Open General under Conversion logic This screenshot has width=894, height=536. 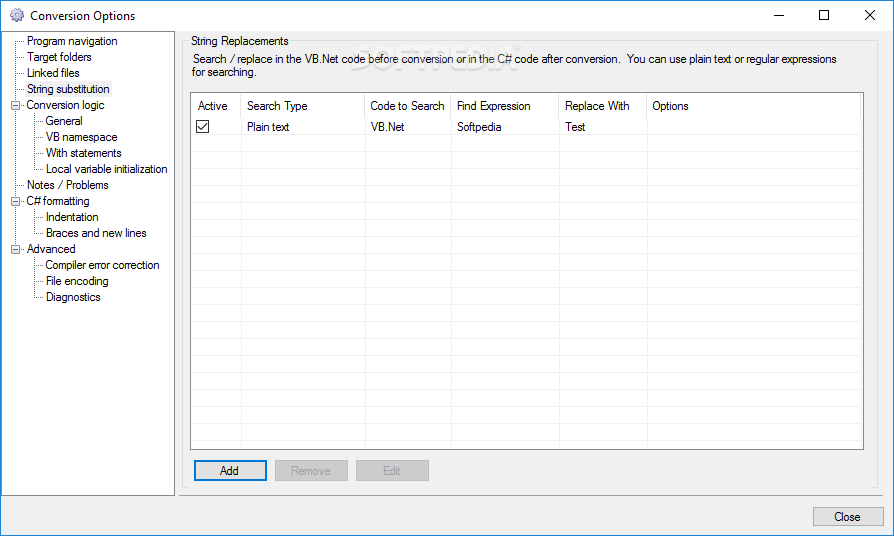(64, 121)
